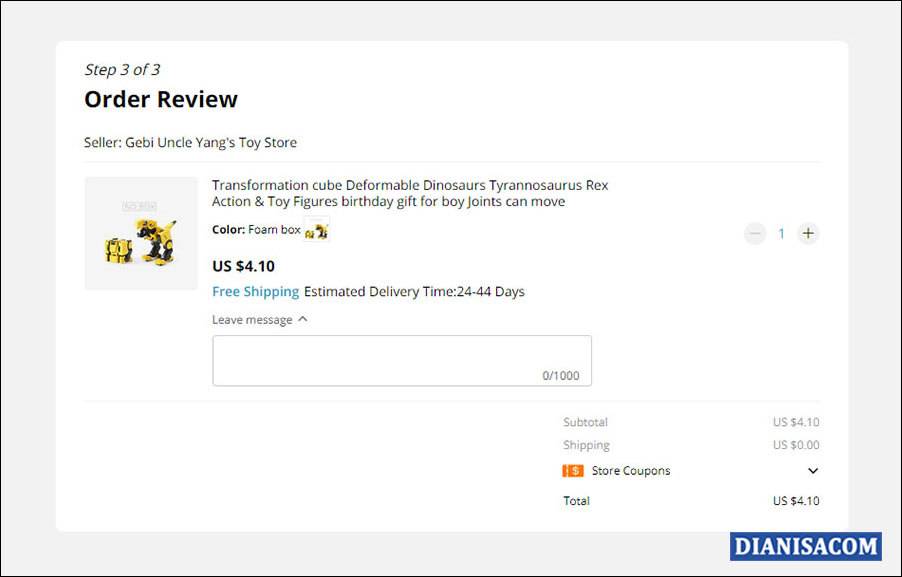902x577 pixels.
Task: Click the Step 3 of 3 label
Action: [x=123, y=69]
